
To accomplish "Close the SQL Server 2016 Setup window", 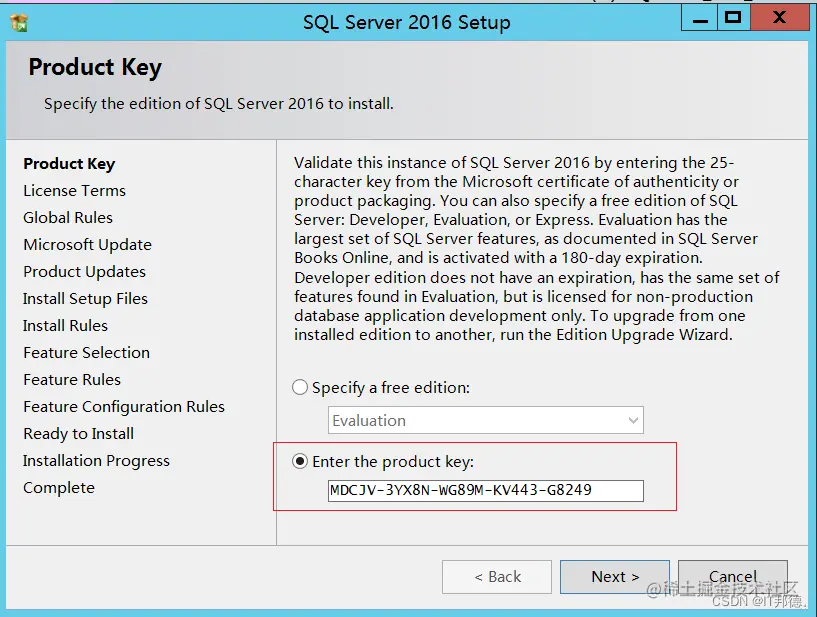I will [779, 19].
